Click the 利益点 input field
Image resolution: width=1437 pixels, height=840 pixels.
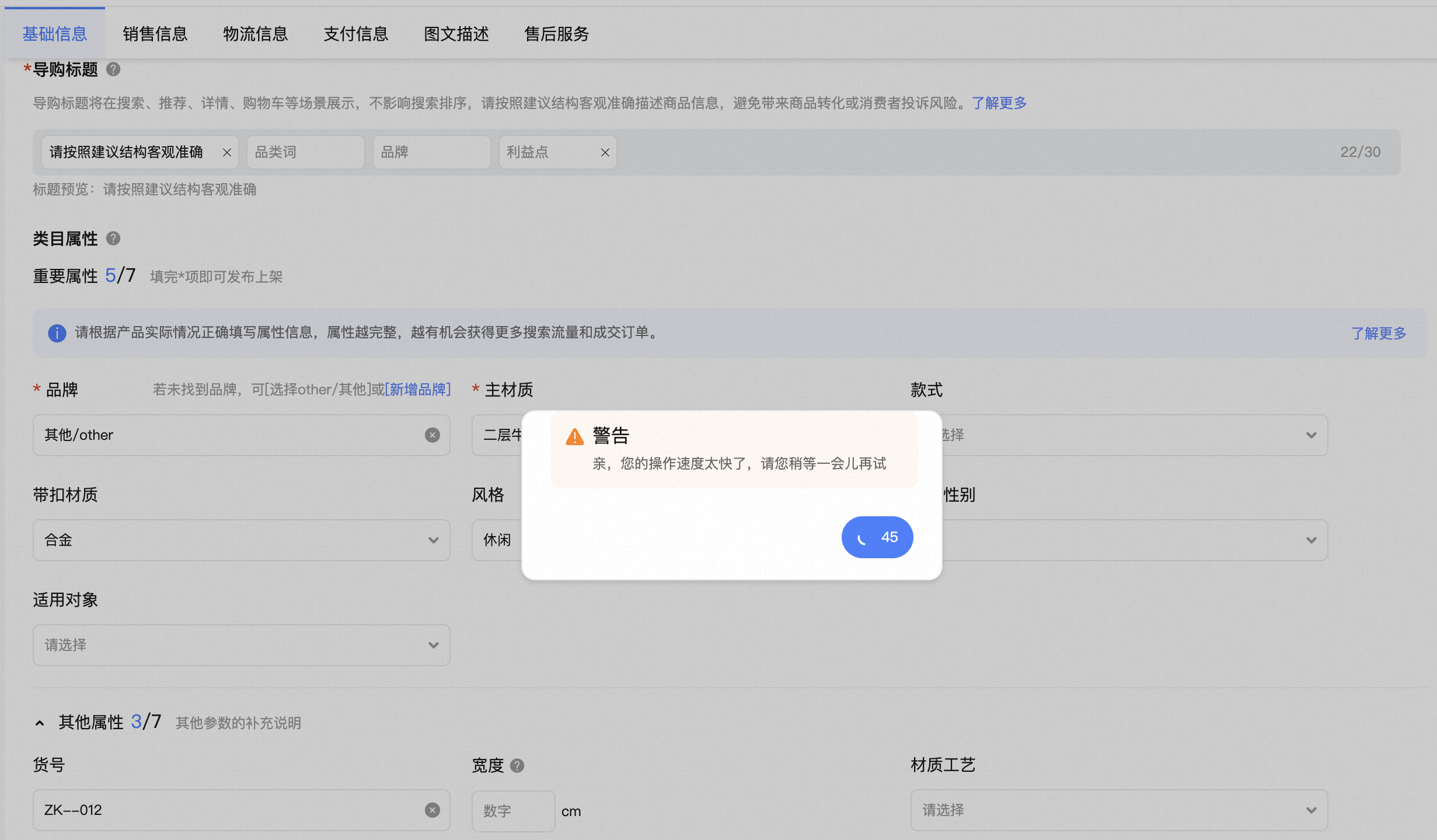[x=558, y=152]
